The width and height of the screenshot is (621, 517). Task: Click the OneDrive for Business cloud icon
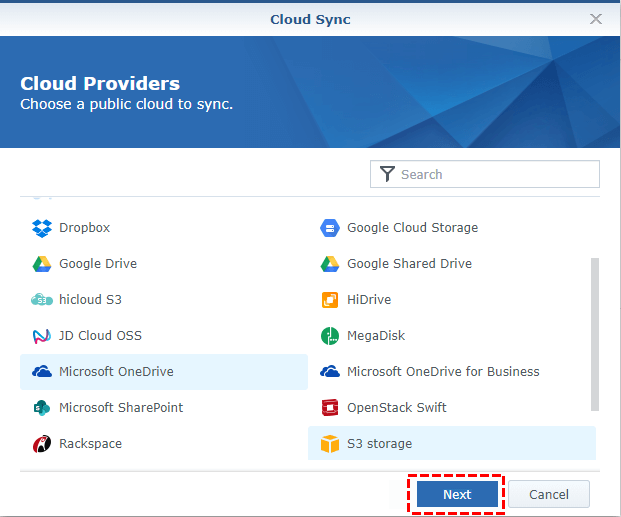coord(330,372)
